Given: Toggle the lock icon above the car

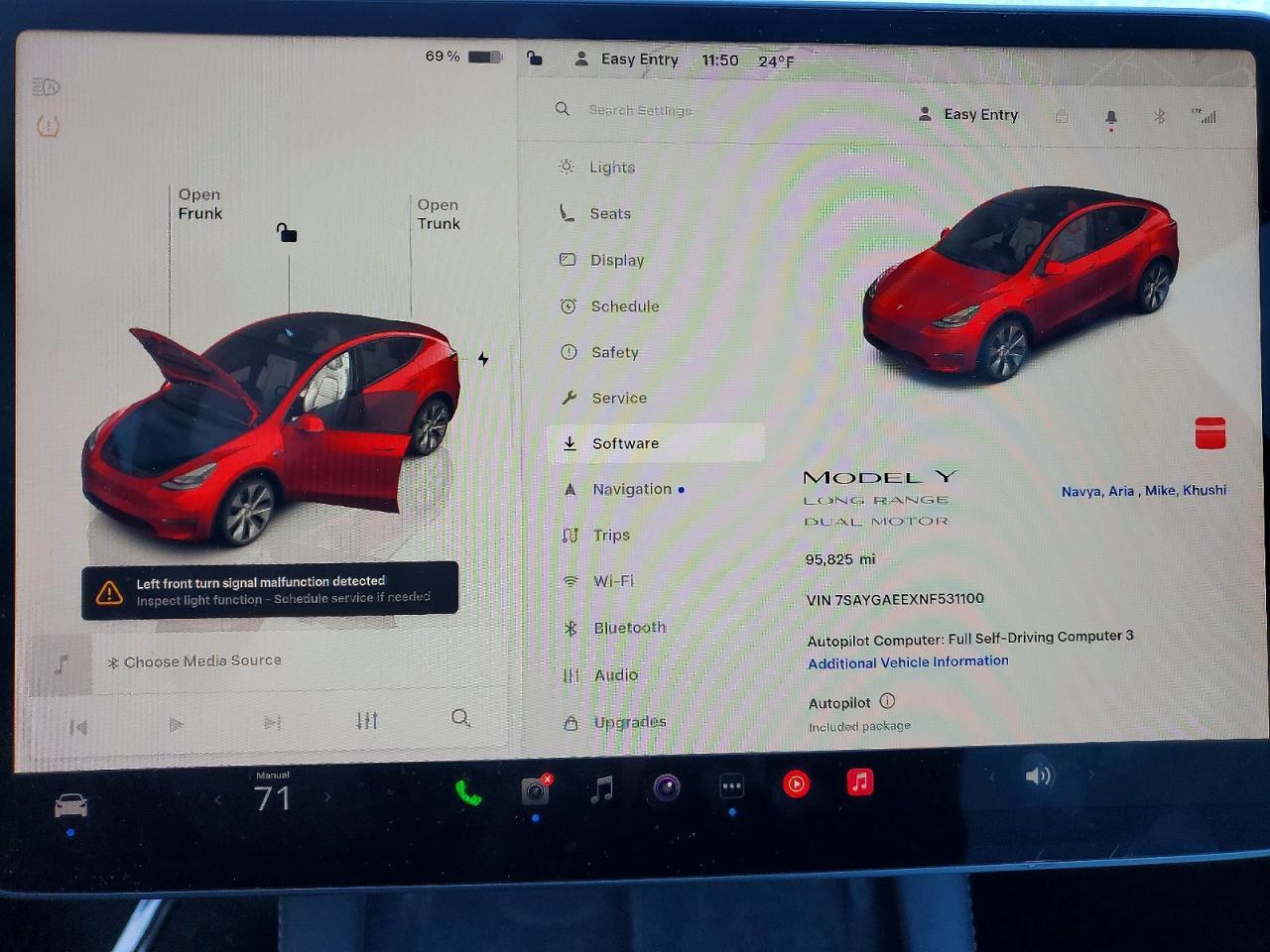Looking at the screenshot, I should click(x=287, y=232).
